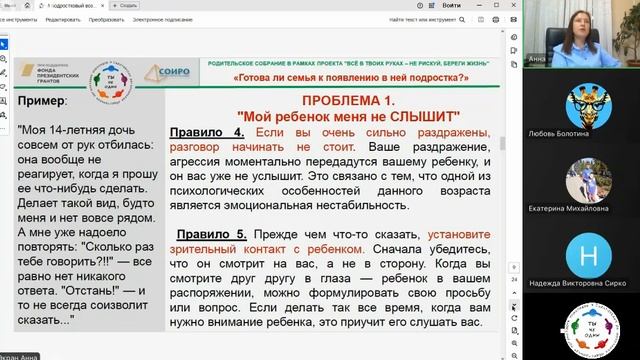Click the red quote Мой ребенок меня не СЛЫШИТ

(x=348, y=117)
